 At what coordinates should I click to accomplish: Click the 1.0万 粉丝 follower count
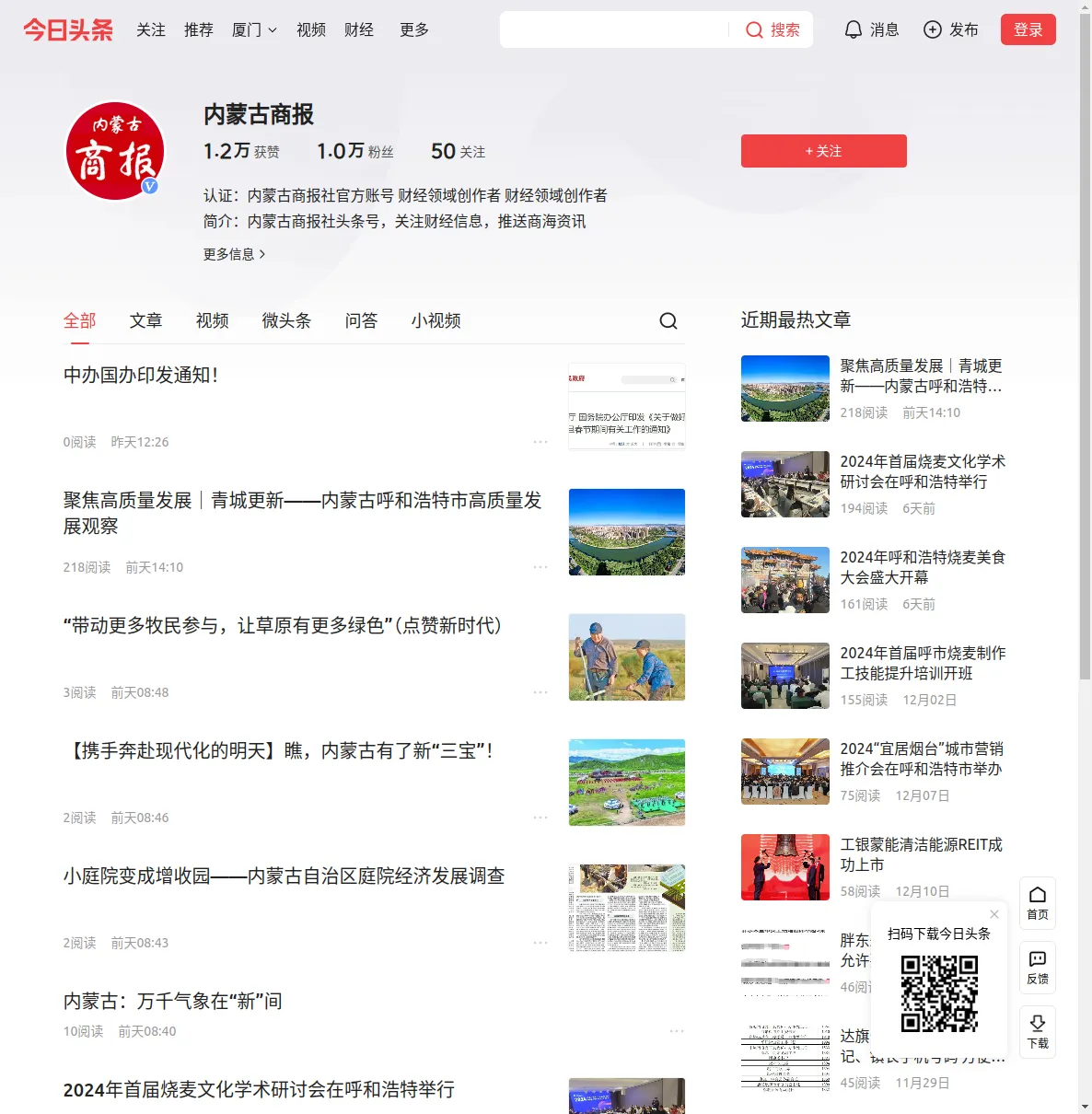tap(355, 151)
